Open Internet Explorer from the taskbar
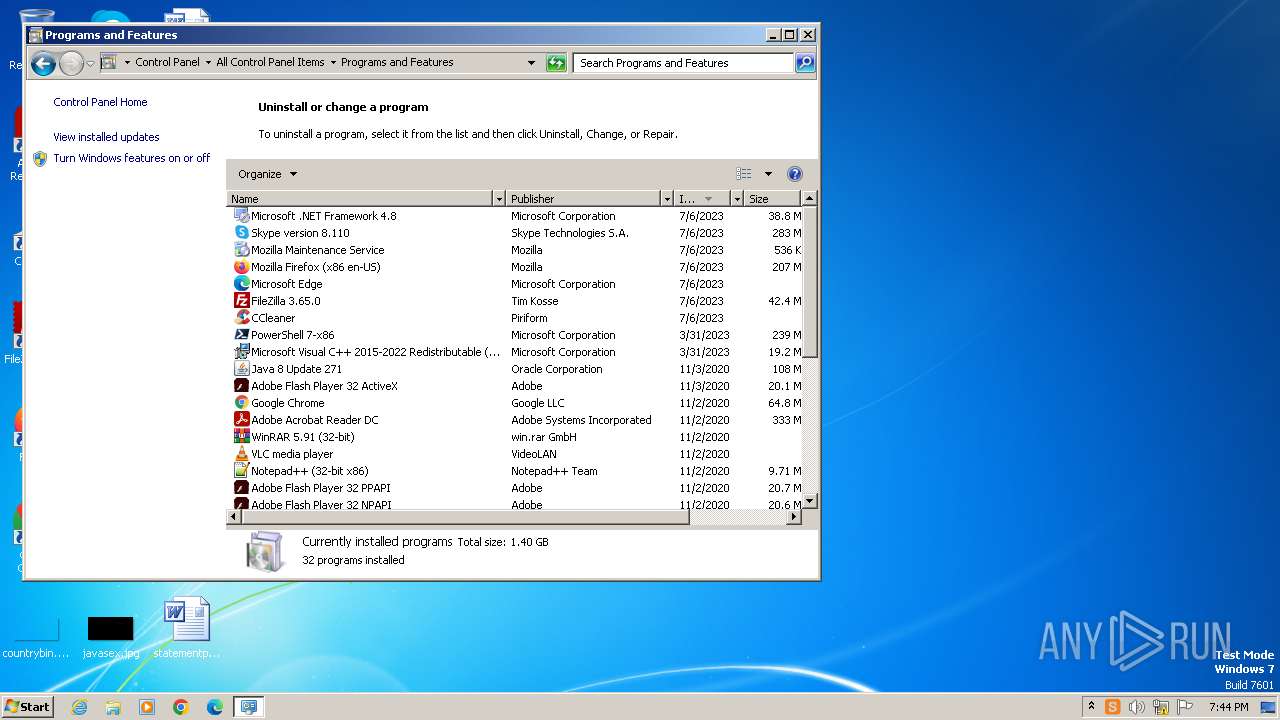 coord(79,707)
